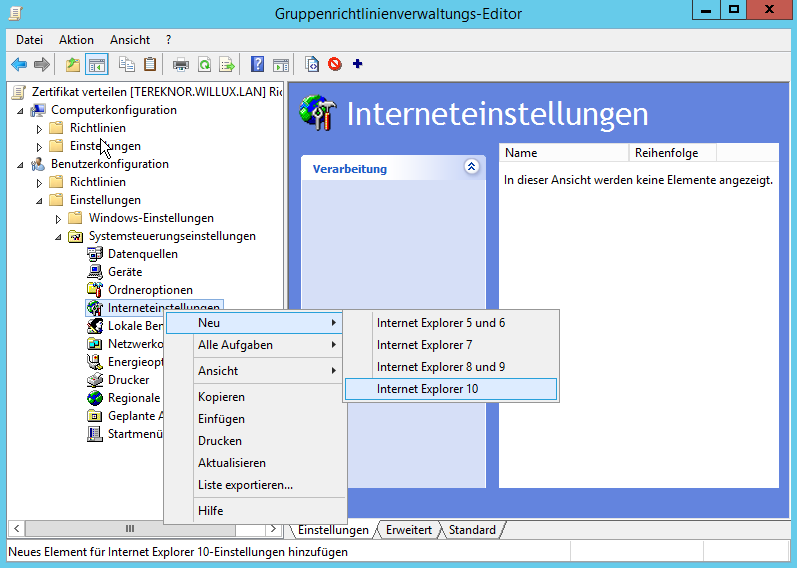Select Kopieren in context menu

(x=255, y=397)
